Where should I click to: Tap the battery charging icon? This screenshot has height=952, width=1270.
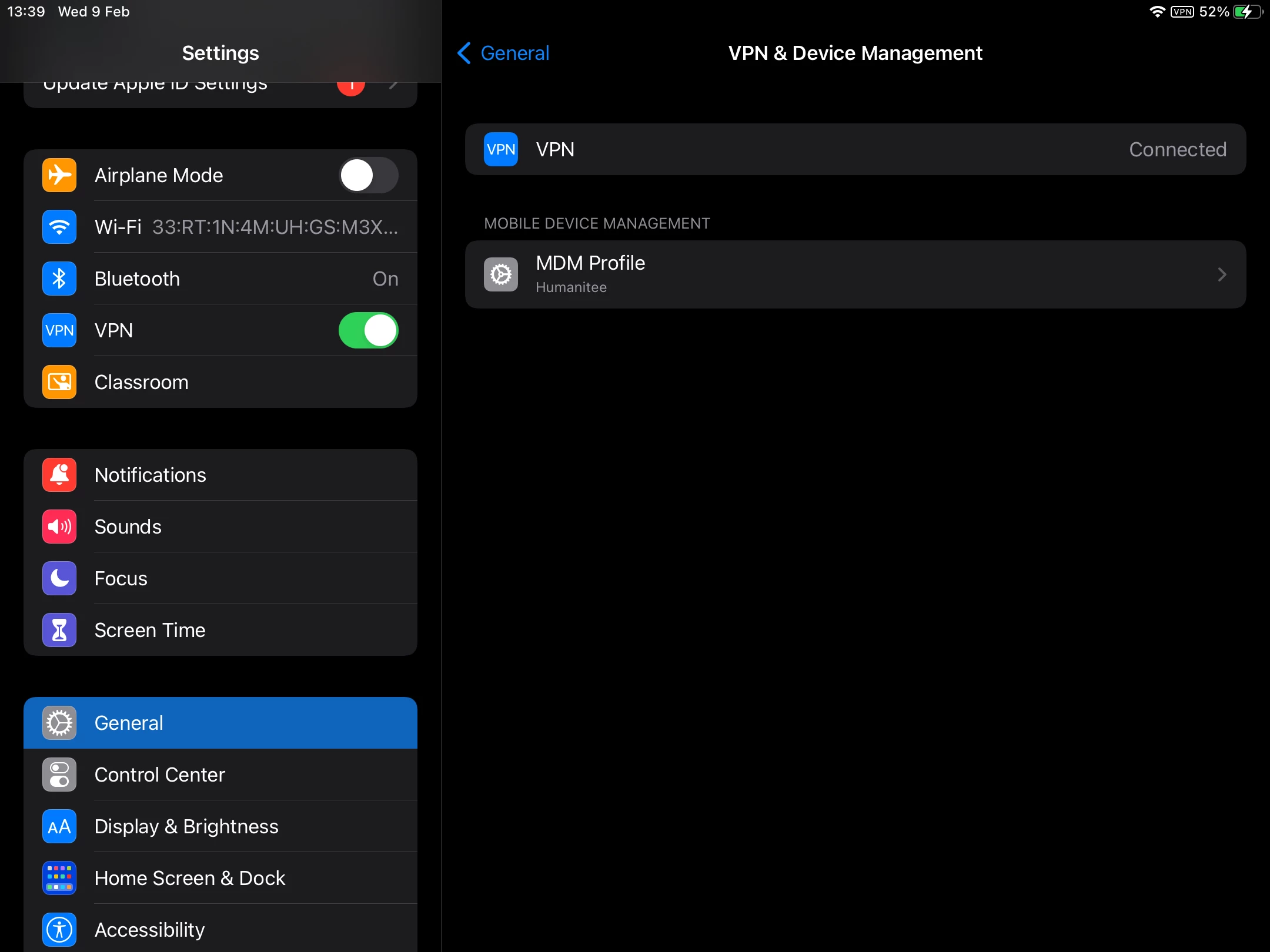click(x=1248, y=12)
